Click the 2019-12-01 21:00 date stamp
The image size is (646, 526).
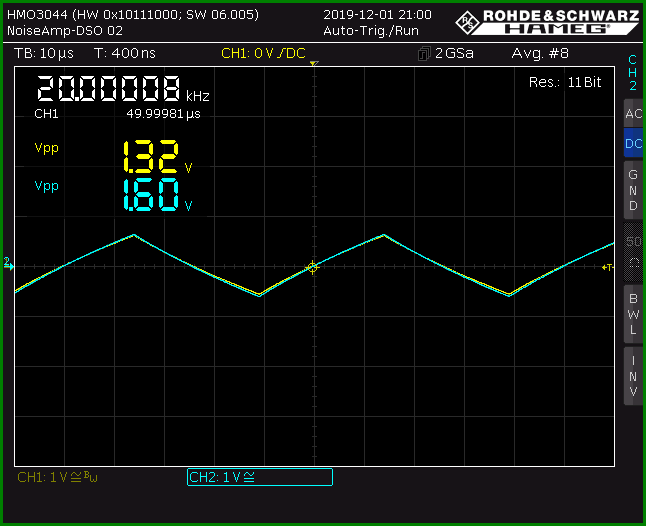point(377,15)
